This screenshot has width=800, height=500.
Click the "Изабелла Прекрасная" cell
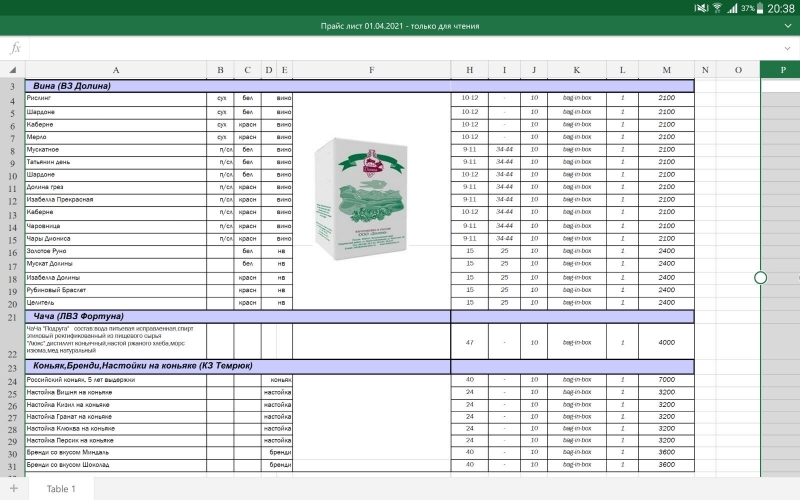116,200
